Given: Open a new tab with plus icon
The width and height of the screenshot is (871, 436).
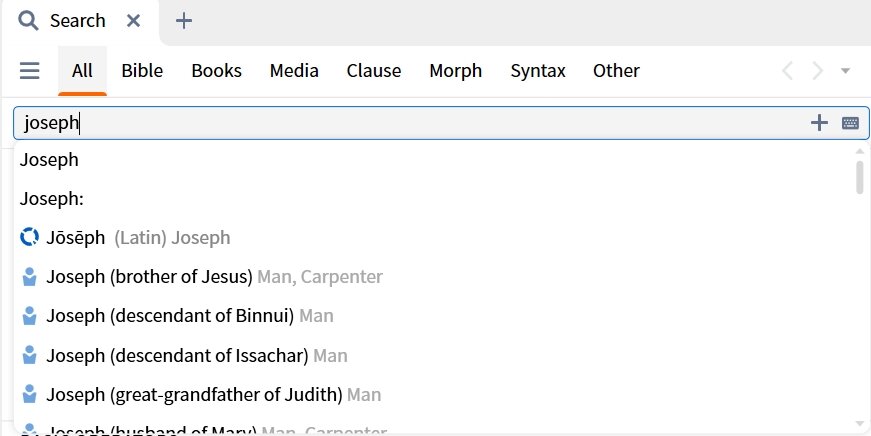Looking at the screenshot, I should click(x=183, y=21).
